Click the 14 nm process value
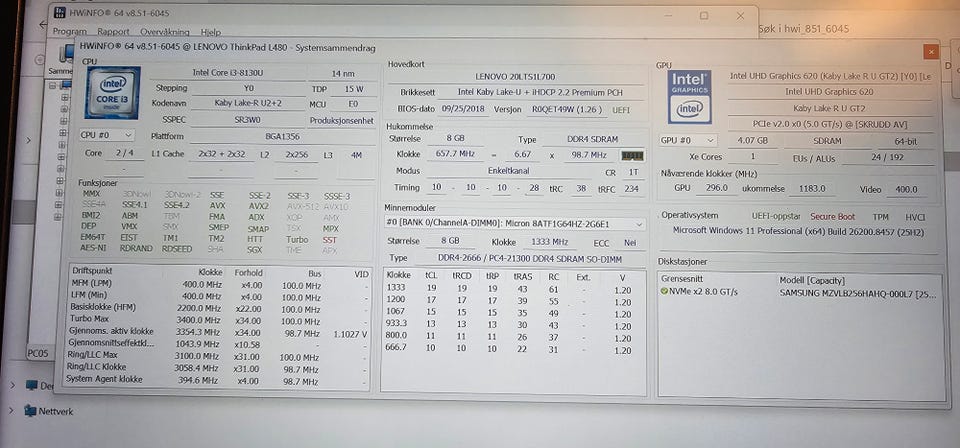Viewport: 960px width, 448px height. [343, 73]
